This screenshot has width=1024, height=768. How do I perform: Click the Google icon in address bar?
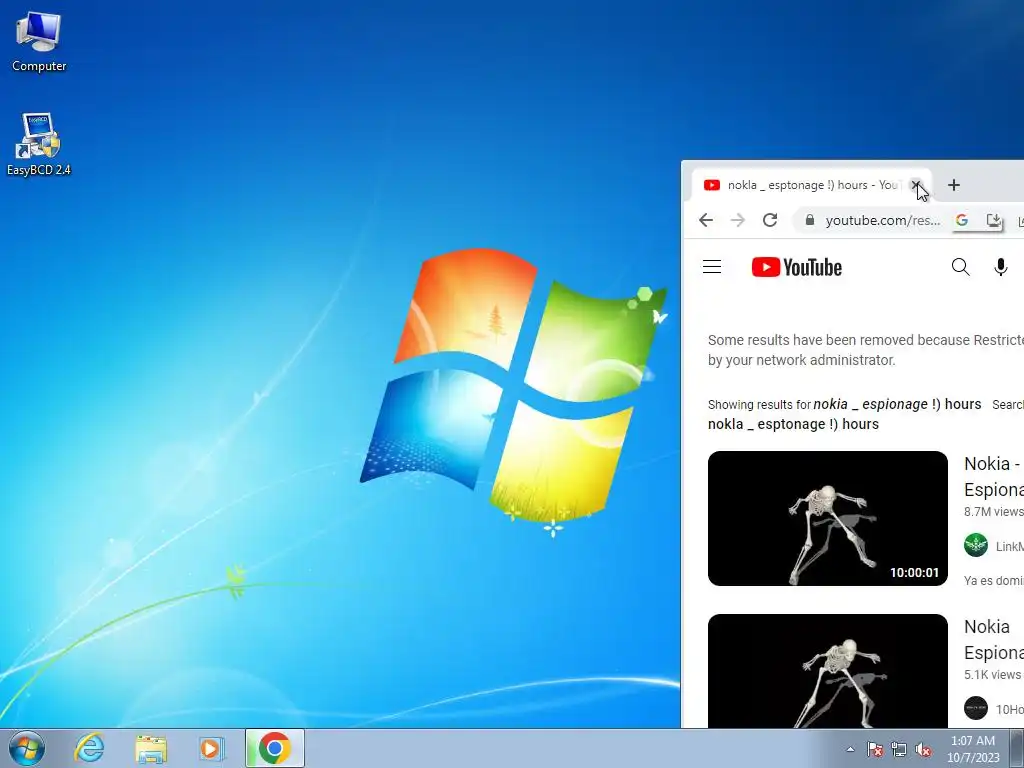pyautogui.click(x=961, y=220)
